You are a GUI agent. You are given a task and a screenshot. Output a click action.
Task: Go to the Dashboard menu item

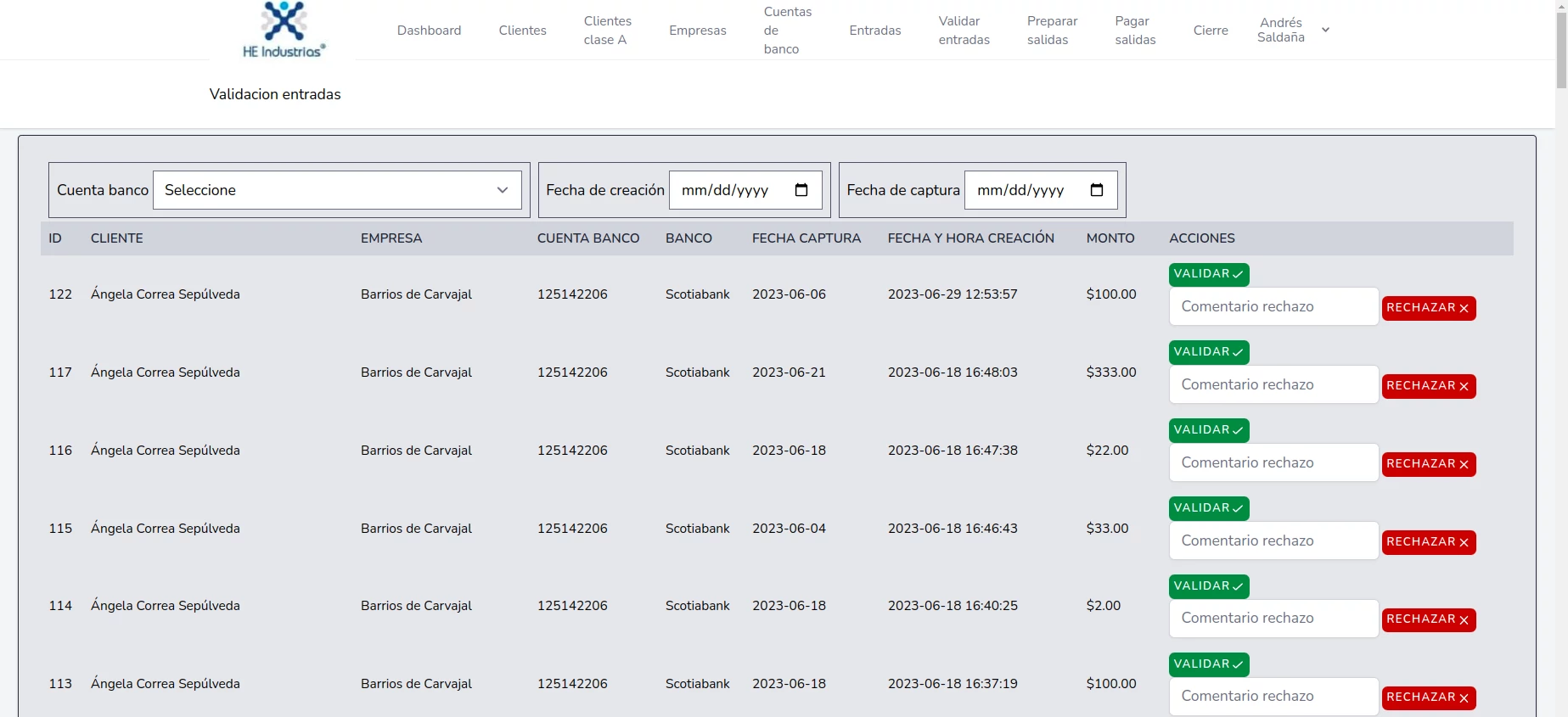point(429,31)
